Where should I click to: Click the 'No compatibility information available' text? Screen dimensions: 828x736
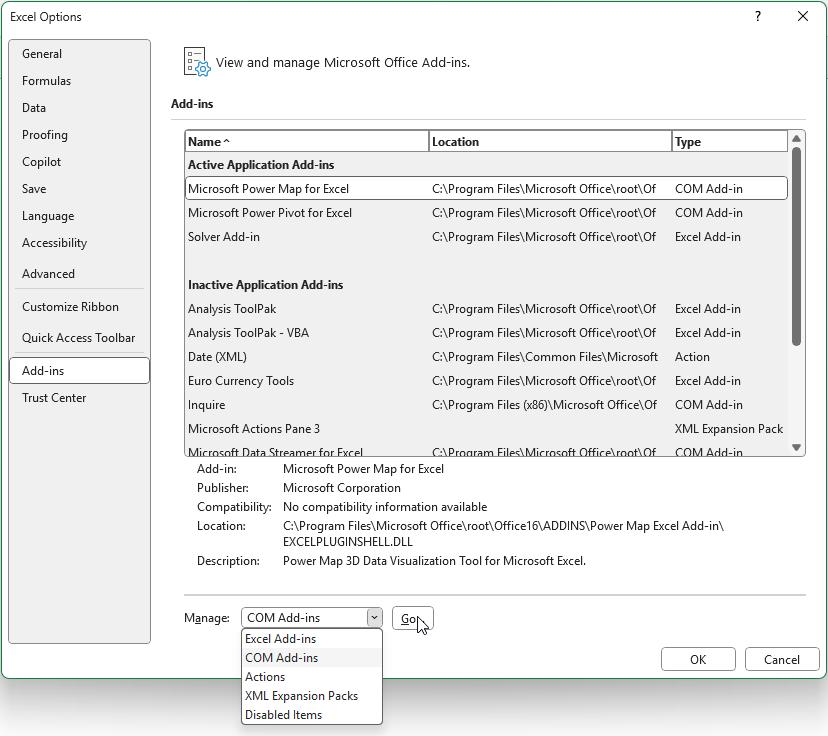[x=385, y=507]
